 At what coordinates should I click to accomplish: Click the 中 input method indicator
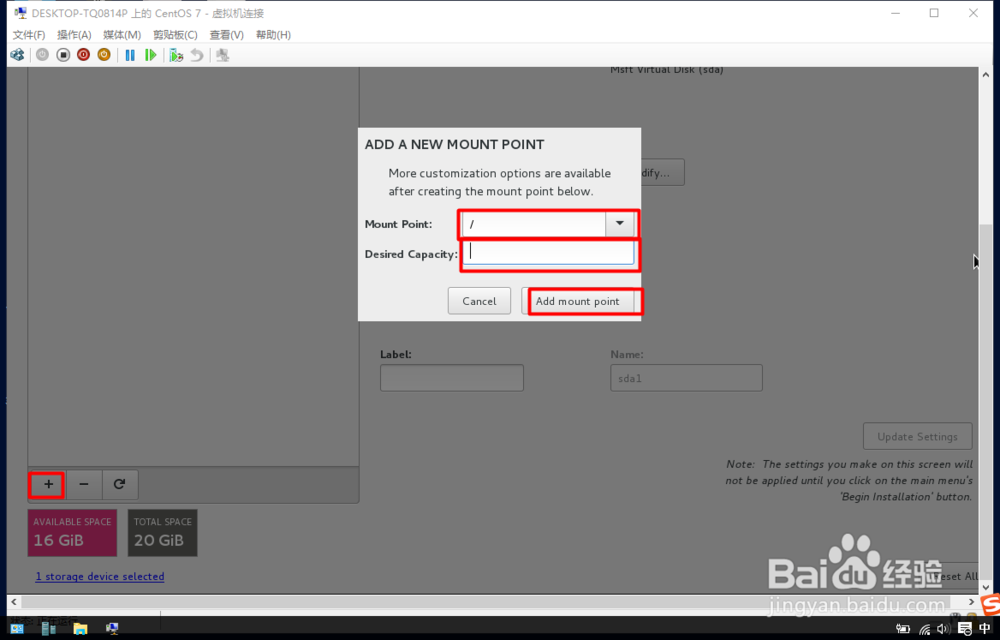pyautogui.click(x=987, y=629)
